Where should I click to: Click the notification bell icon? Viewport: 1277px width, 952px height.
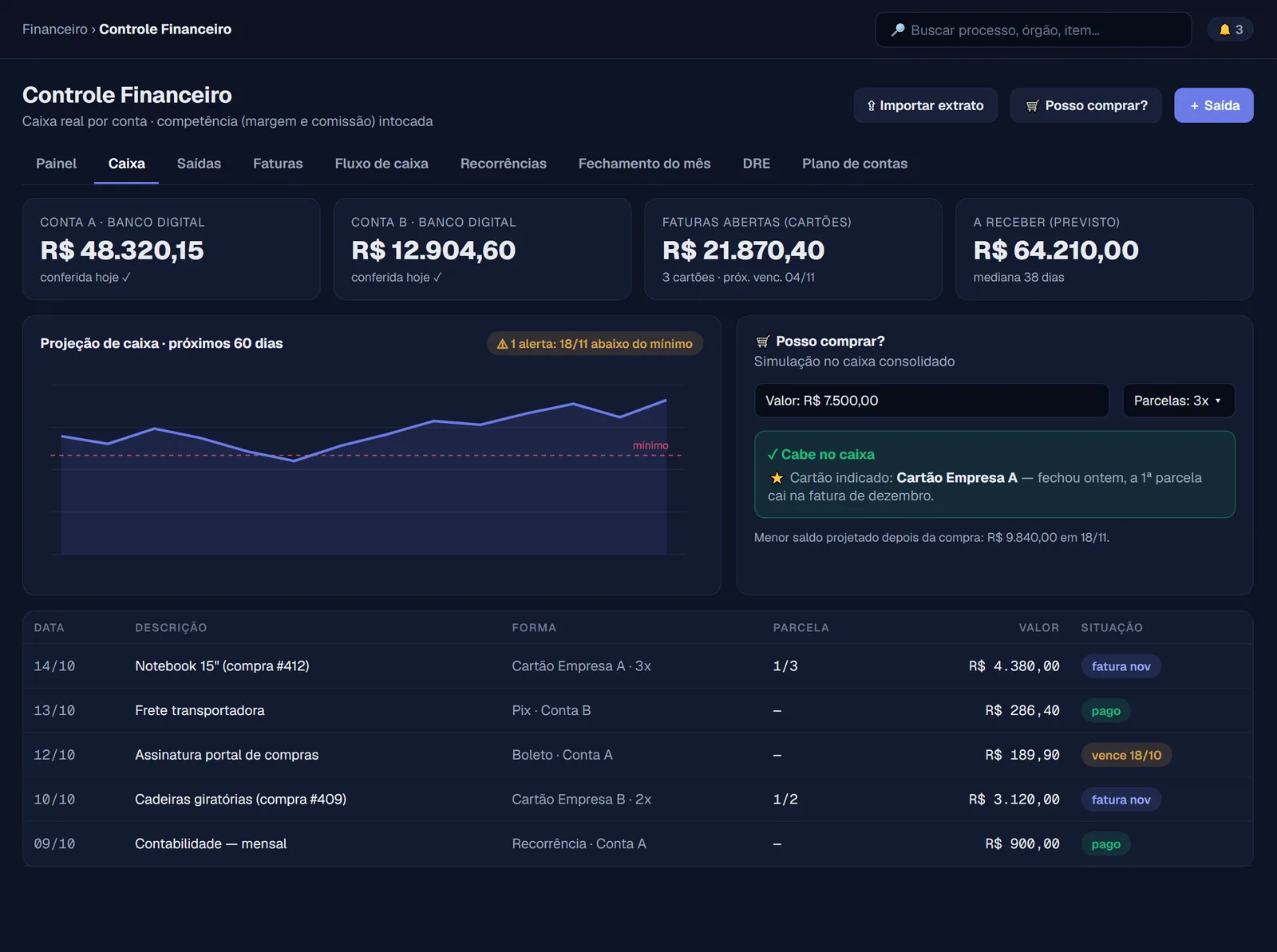click(1224, 30)
